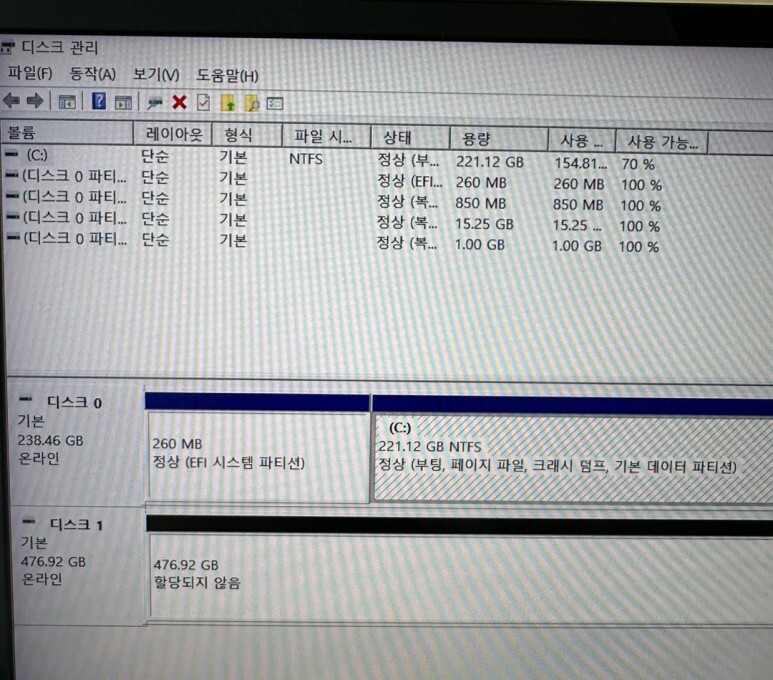The image size is (773, 680).
Task: Open the 동작(A) menu
Action: [x=93, y=74]
